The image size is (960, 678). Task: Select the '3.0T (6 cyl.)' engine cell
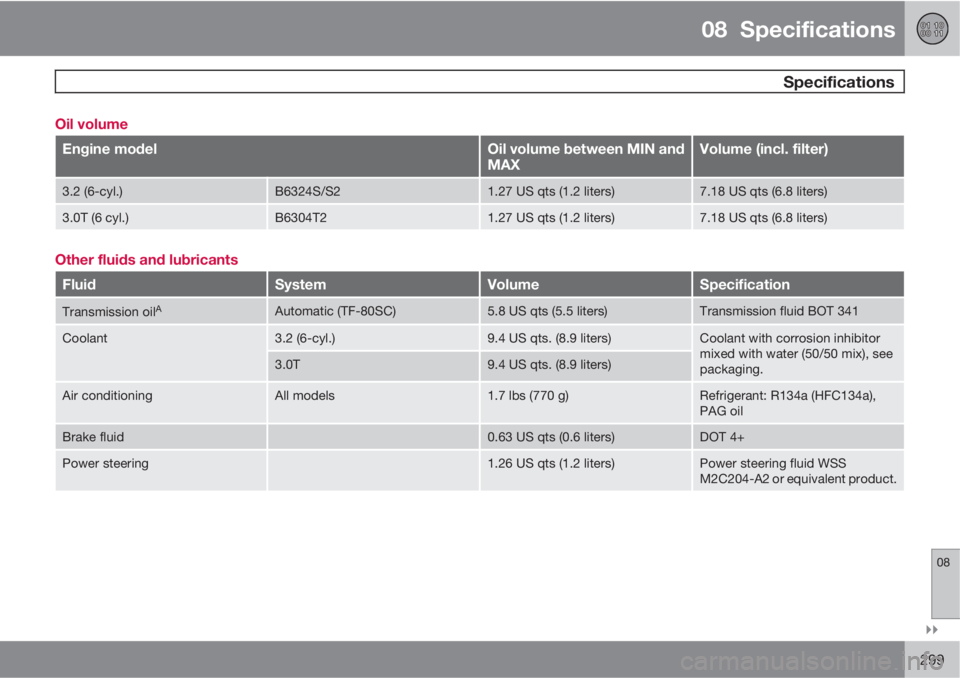(161, 217)
